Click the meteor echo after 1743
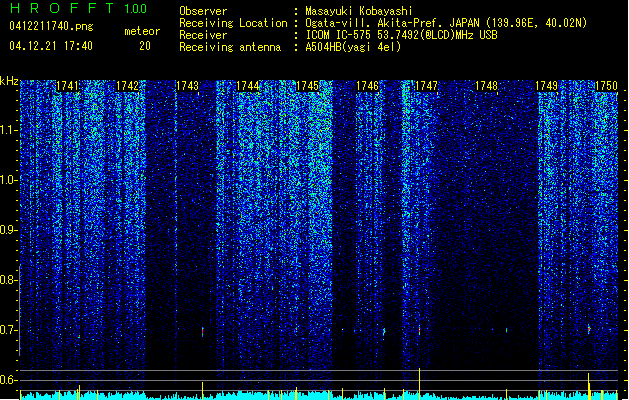Screen dimensions: 629x400 click(203, 332)
